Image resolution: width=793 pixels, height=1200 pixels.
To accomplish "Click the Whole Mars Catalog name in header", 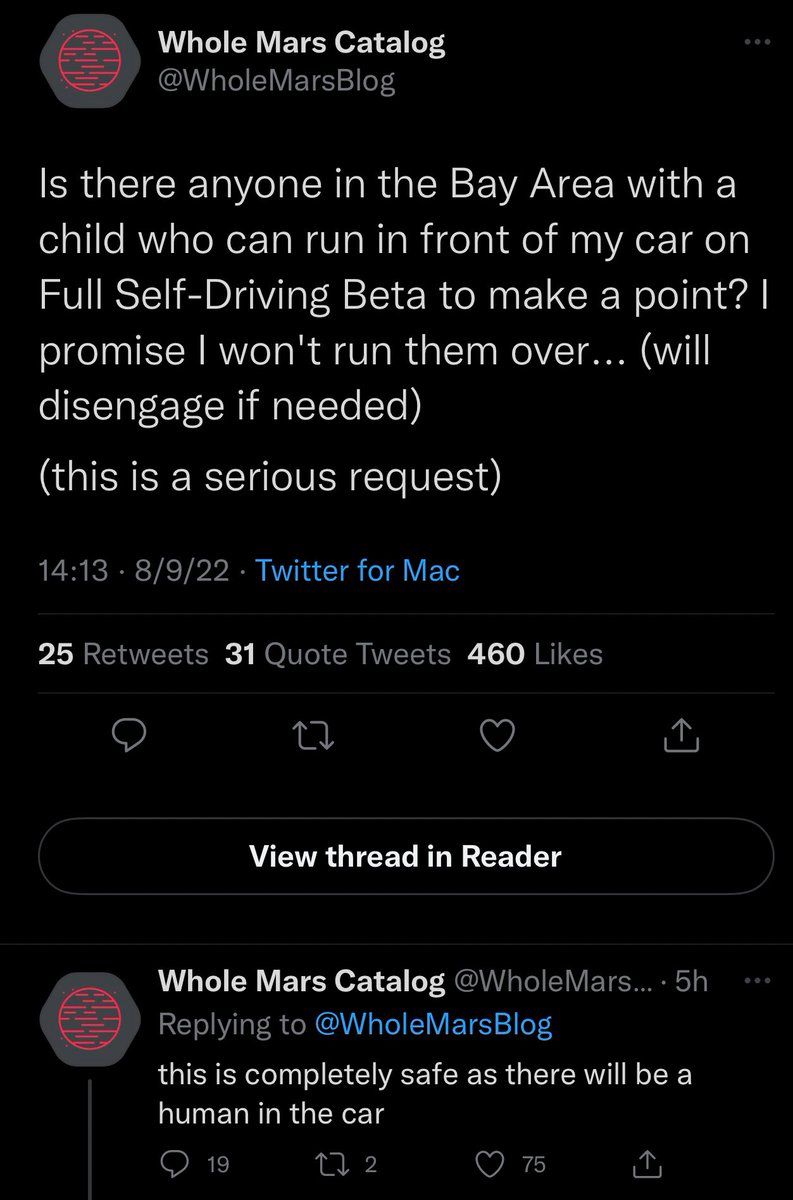I will coord(302,43).
